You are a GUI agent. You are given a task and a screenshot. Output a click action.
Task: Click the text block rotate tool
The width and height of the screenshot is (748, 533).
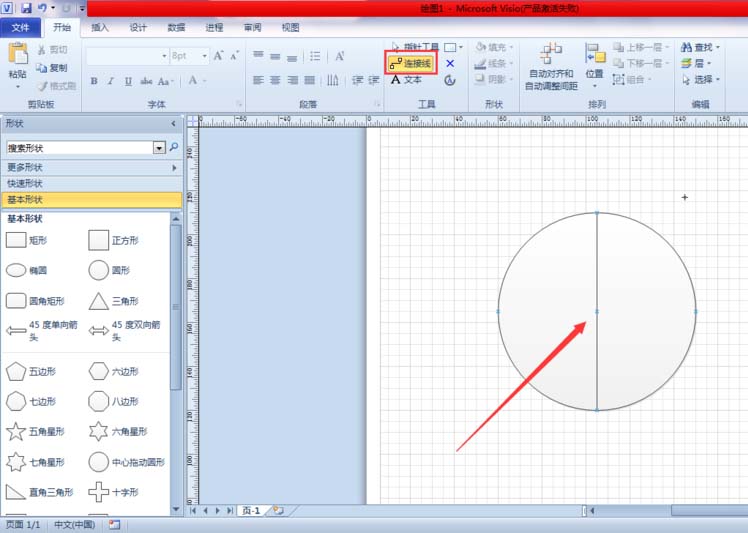click(x=450, y=80)
